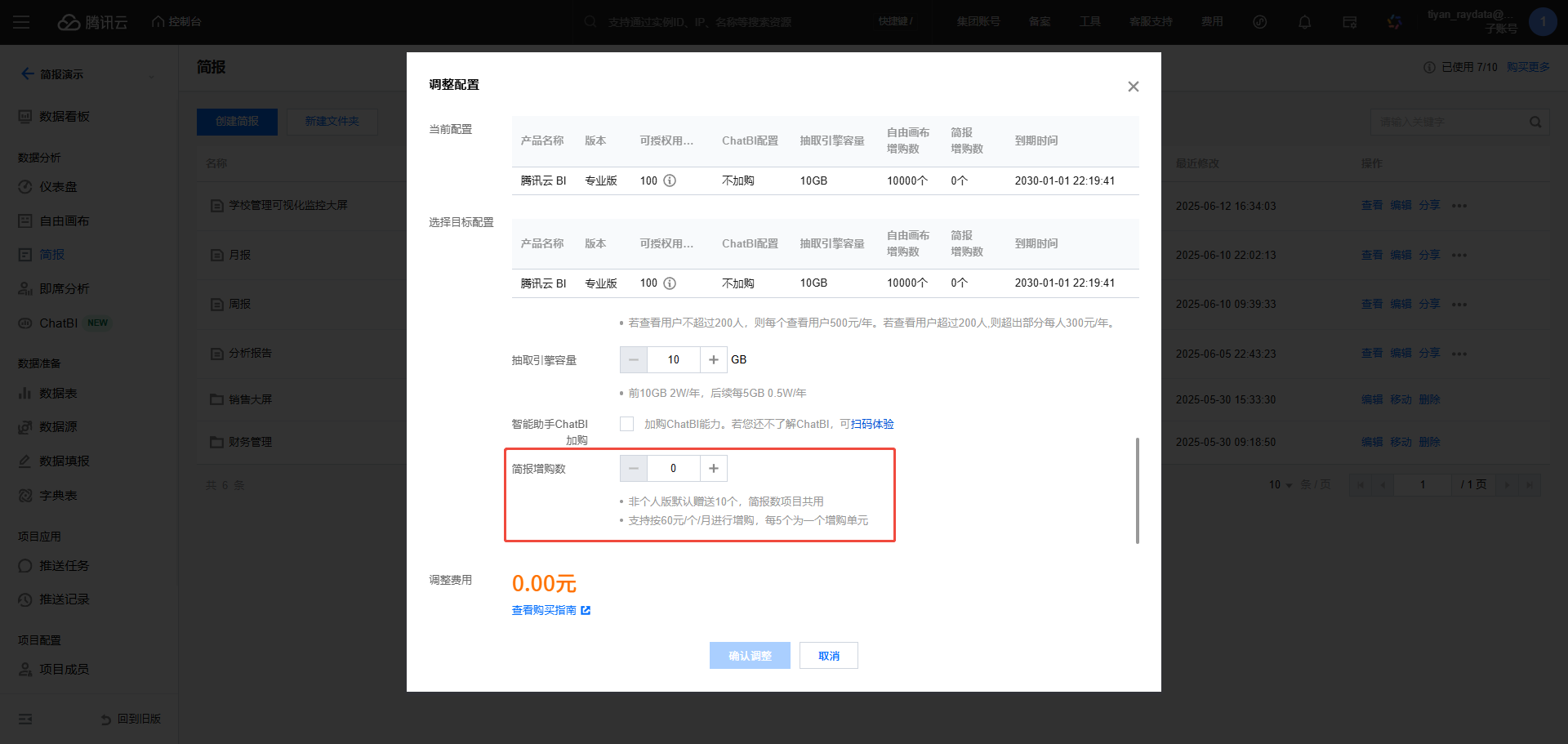Open the notification bell in top bar
This screenshot has height=744, width=1568.
pyautogui.click(x=1304, y=22)
